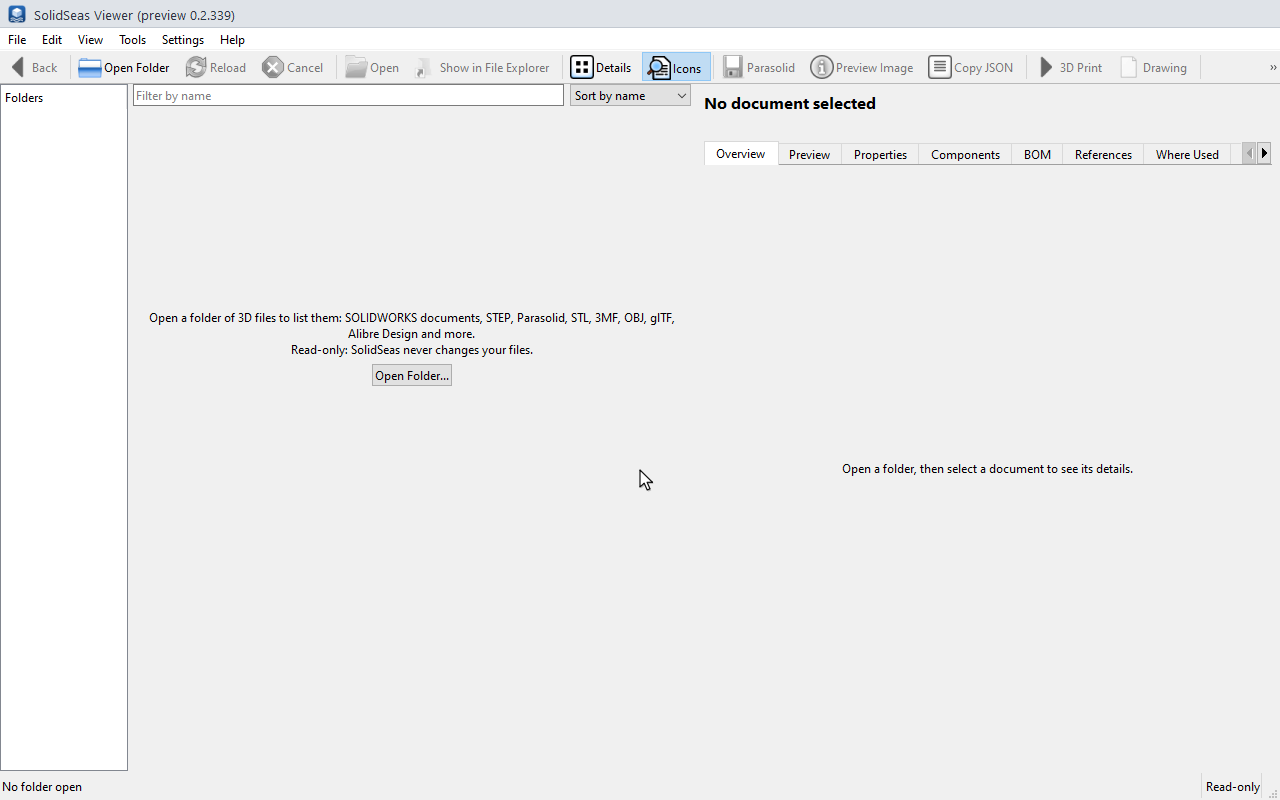This screenshot has width=1280, height=800.
Task: Click the Open Folder... button in center pane
Action: click(412, 376)
